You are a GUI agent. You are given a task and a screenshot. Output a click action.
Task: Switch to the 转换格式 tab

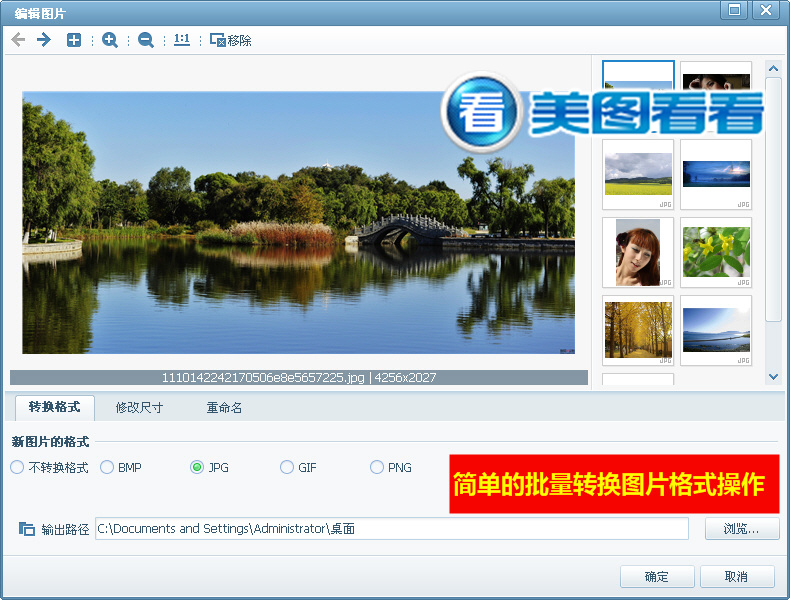click(x=54, y=407)
